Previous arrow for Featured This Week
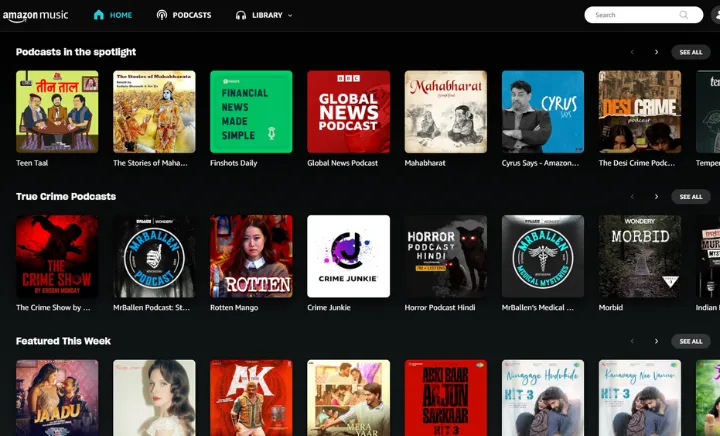This screenshot has height=436, width=720. (632, 341)
